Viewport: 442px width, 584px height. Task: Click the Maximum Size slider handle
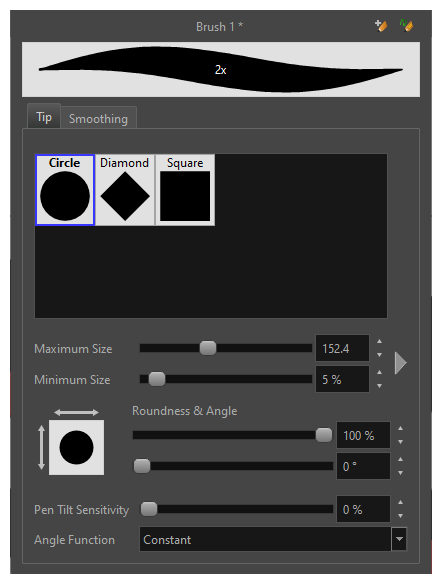(208, 348)
